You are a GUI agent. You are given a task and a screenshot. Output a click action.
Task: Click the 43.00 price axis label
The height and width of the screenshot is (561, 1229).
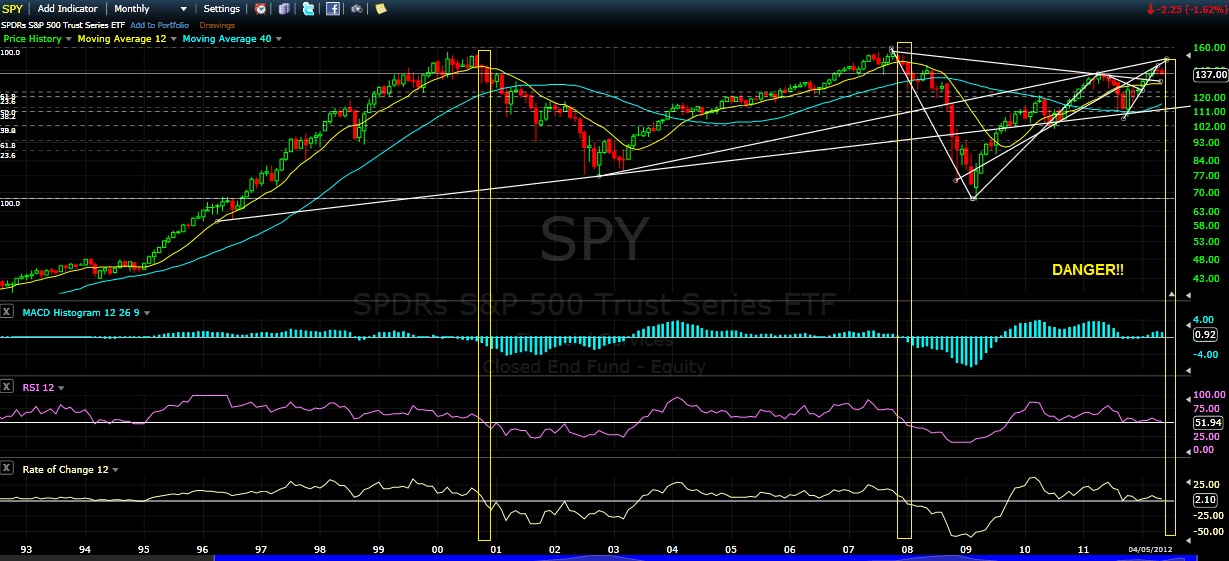pyautogui.click(x=1207, y=277)
